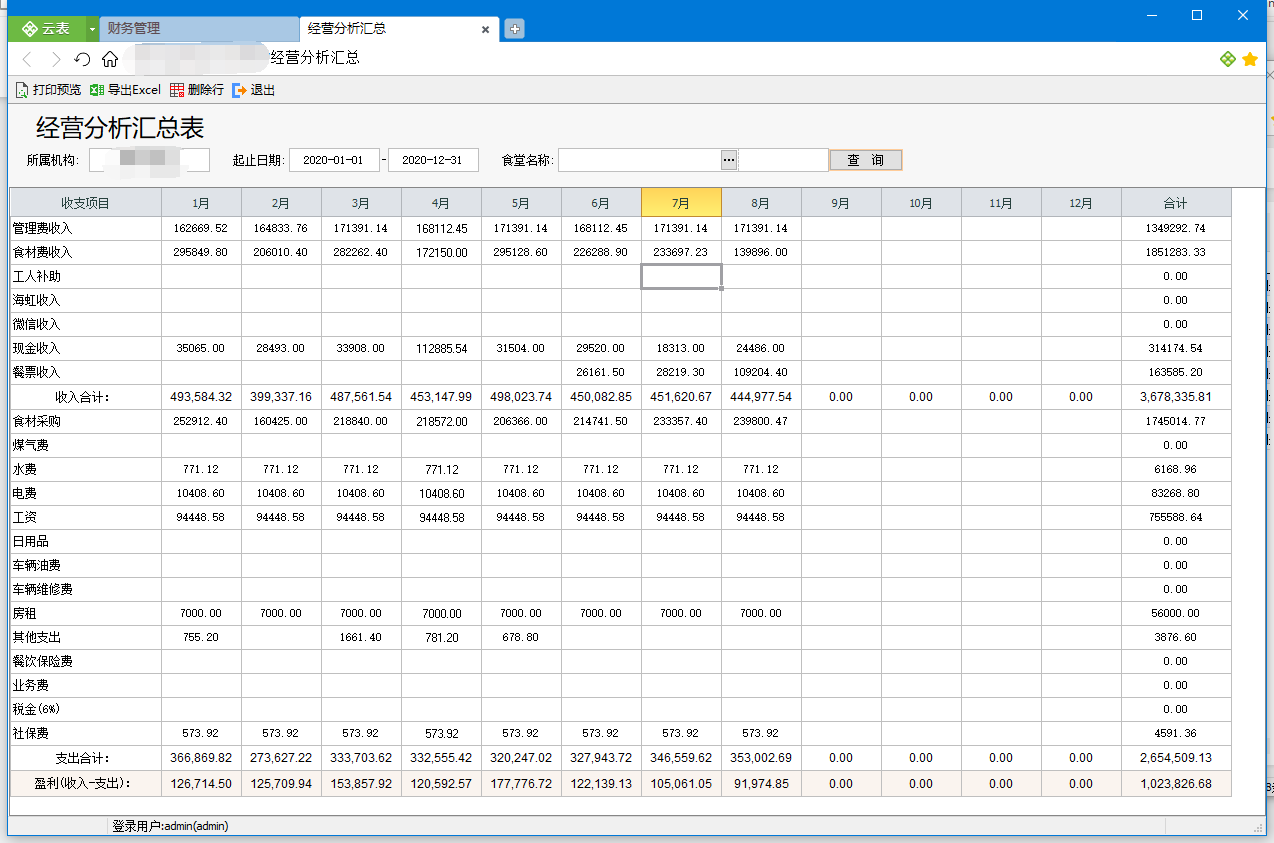Close the 经营分析汇总 tab
Viewport: 1274px width, 843px height.
(x=486, y=30)
